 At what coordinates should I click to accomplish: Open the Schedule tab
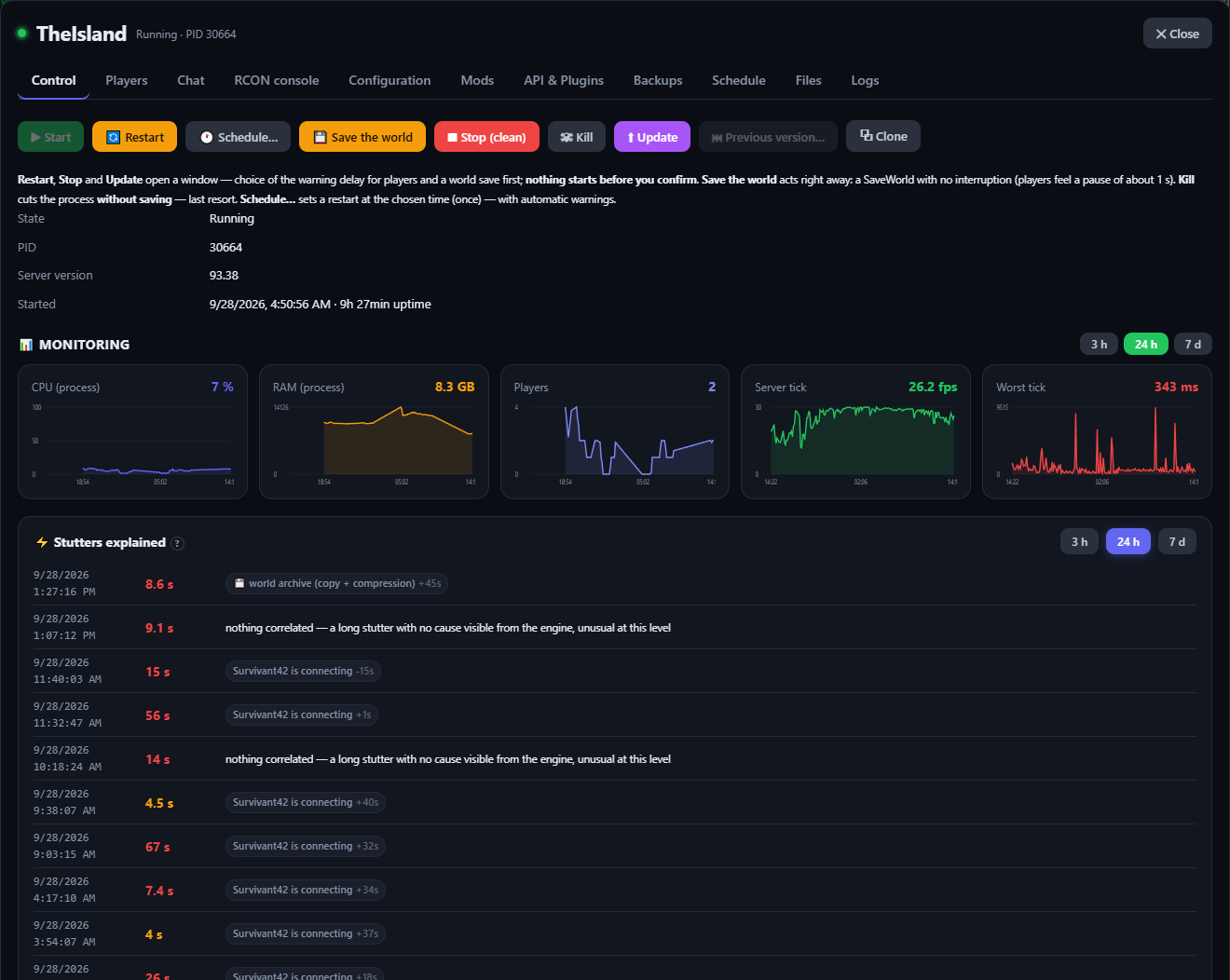click(739, 80)
